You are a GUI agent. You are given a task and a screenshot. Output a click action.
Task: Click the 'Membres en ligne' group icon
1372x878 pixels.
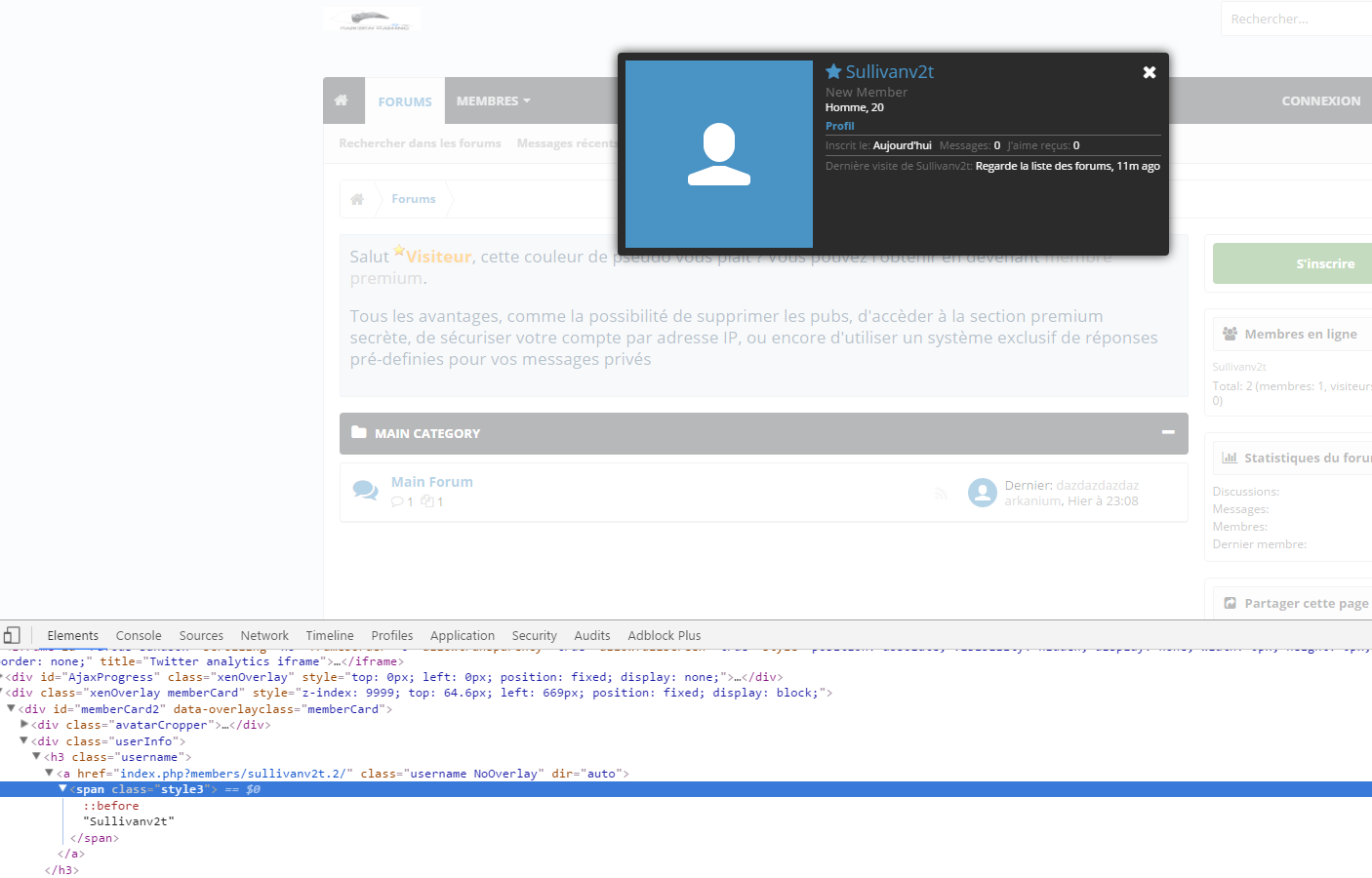tap(1230, 334)
